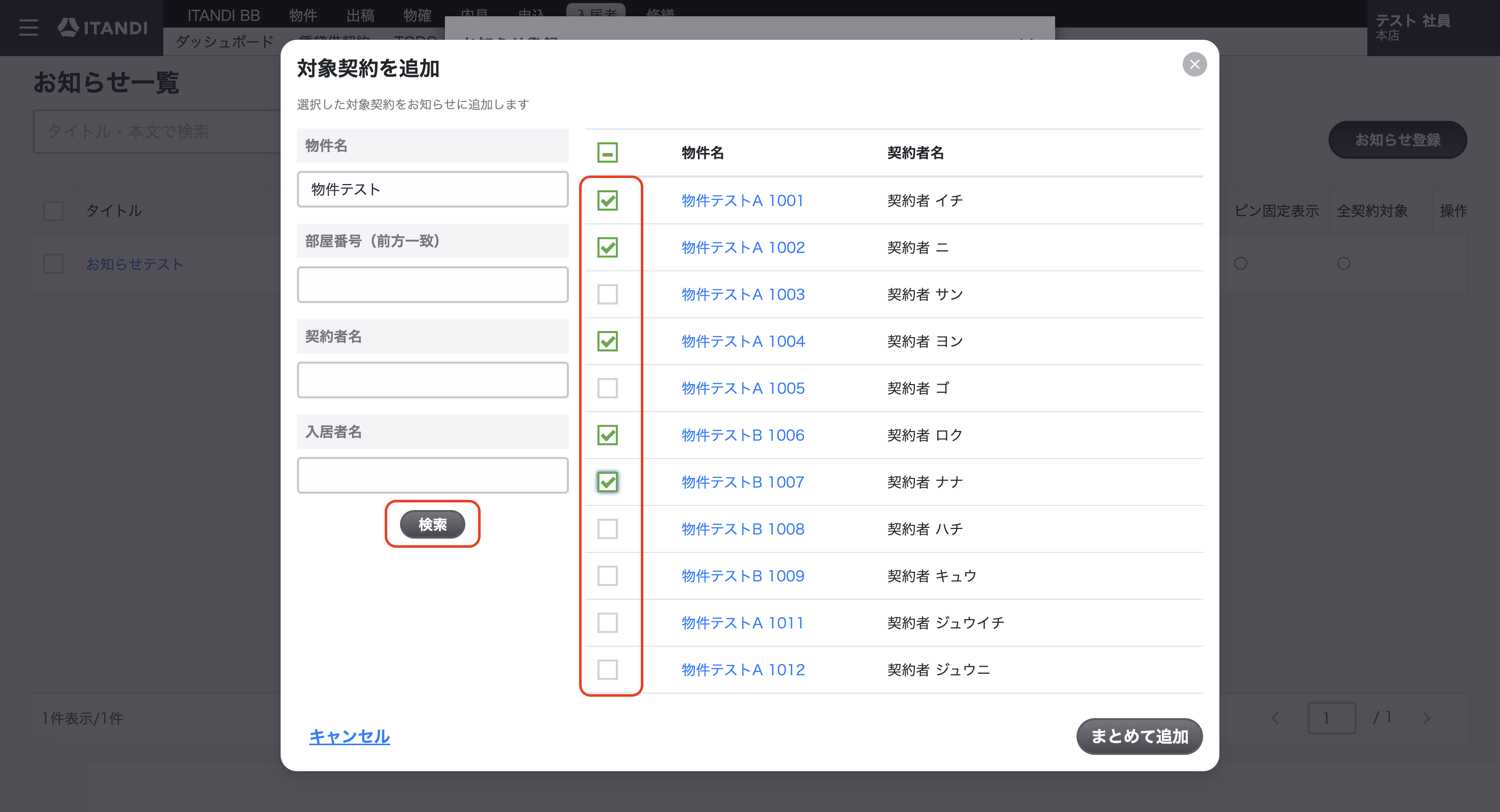Open the hamburger menu icon
This screenshot has height=812, width=1500.
click(28, 28)
